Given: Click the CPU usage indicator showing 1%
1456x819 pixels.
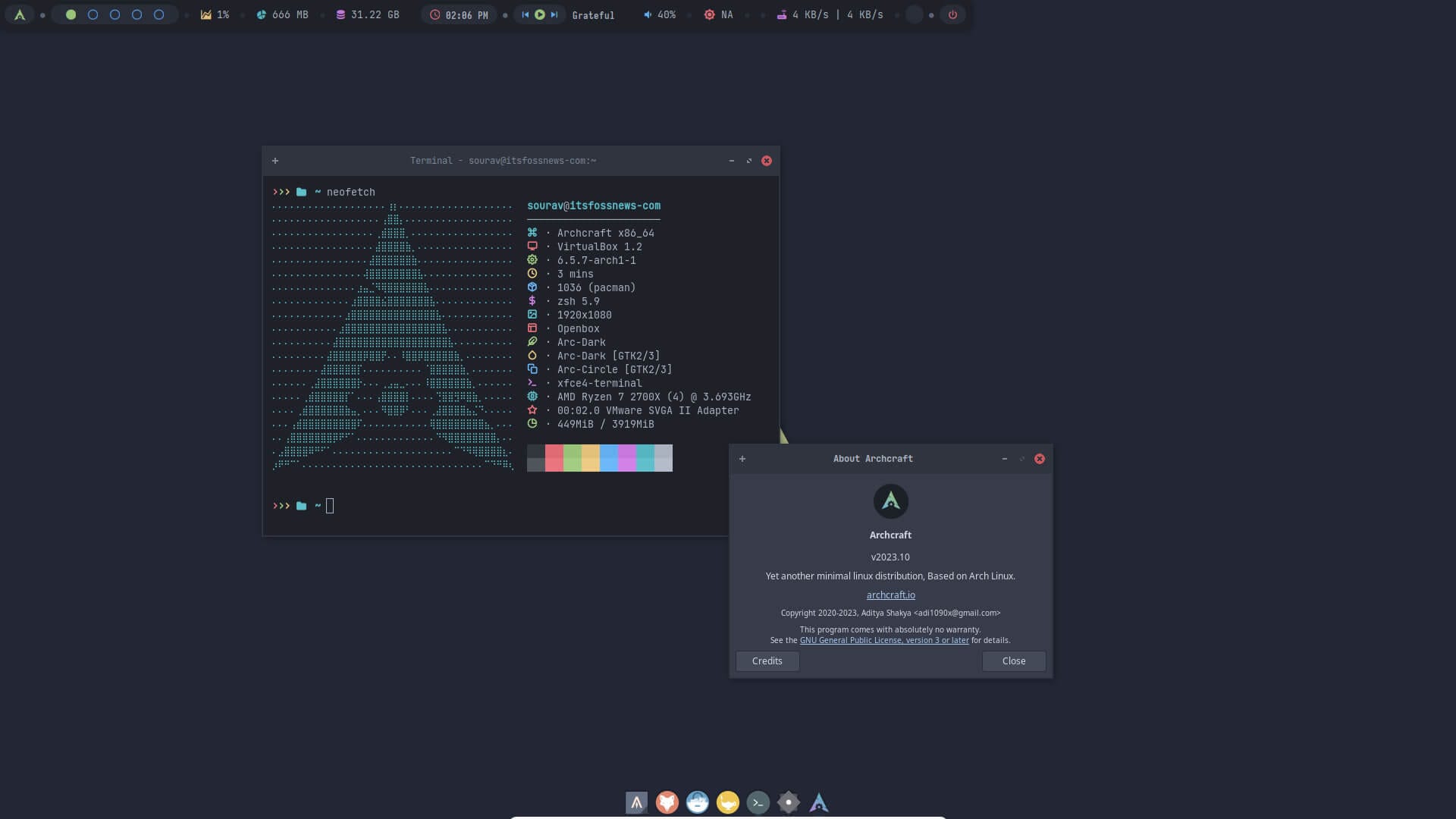Looking at the screenshot, I should [x=215, y=14].
